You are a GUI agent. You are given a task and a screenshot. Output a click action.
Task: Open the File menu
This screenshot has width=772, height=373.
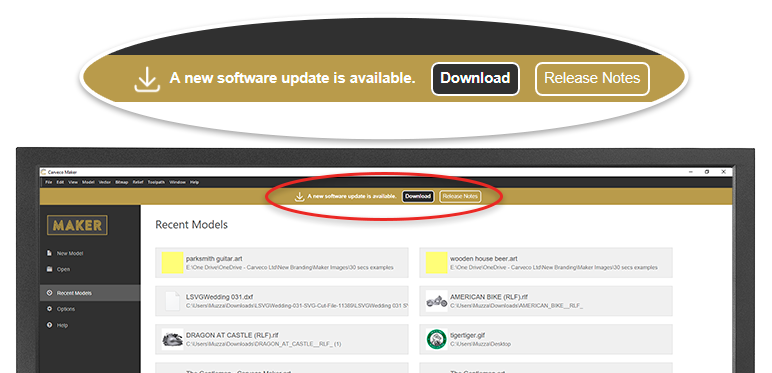(x=49, y=183)
